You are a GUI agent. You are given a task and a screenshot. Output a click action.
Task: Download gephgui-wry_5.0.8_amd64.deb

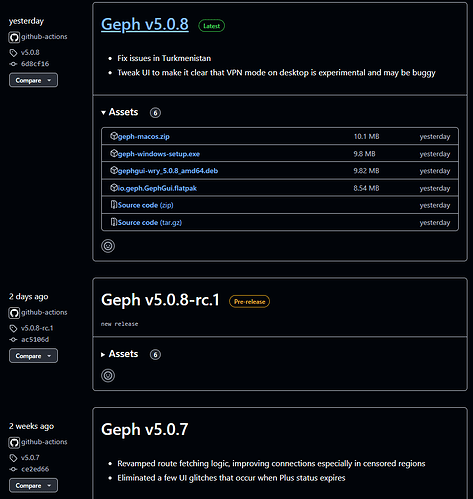[x=168, y=171]
